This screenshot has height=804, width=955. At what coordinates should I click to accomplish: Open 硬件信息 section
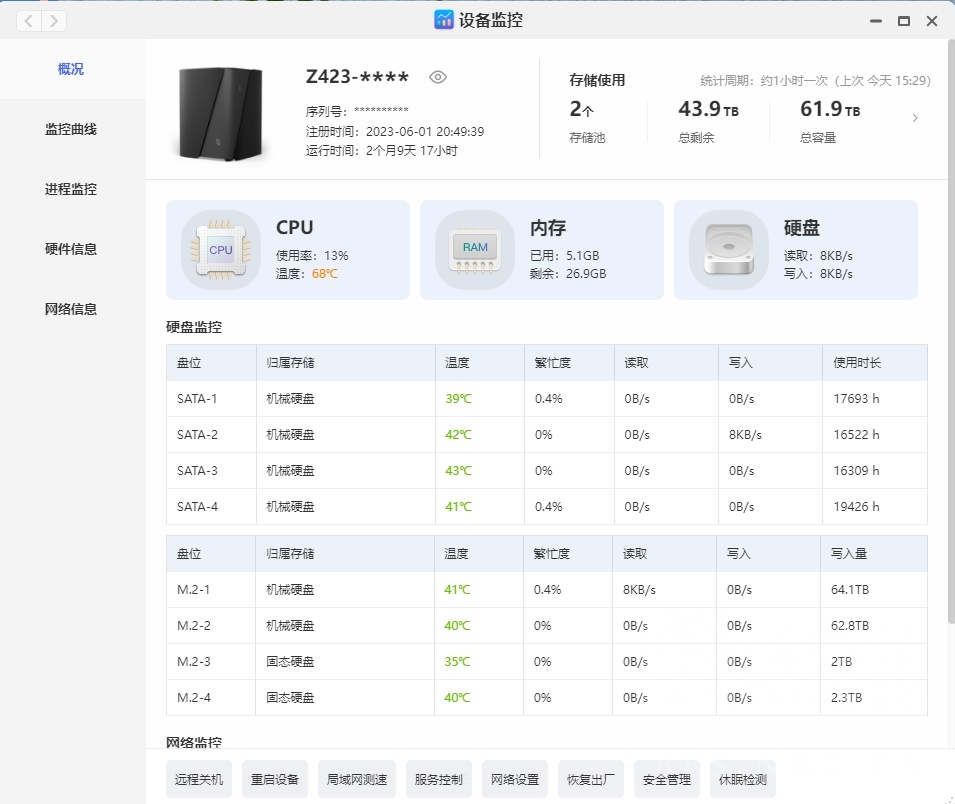pos(71,249)
